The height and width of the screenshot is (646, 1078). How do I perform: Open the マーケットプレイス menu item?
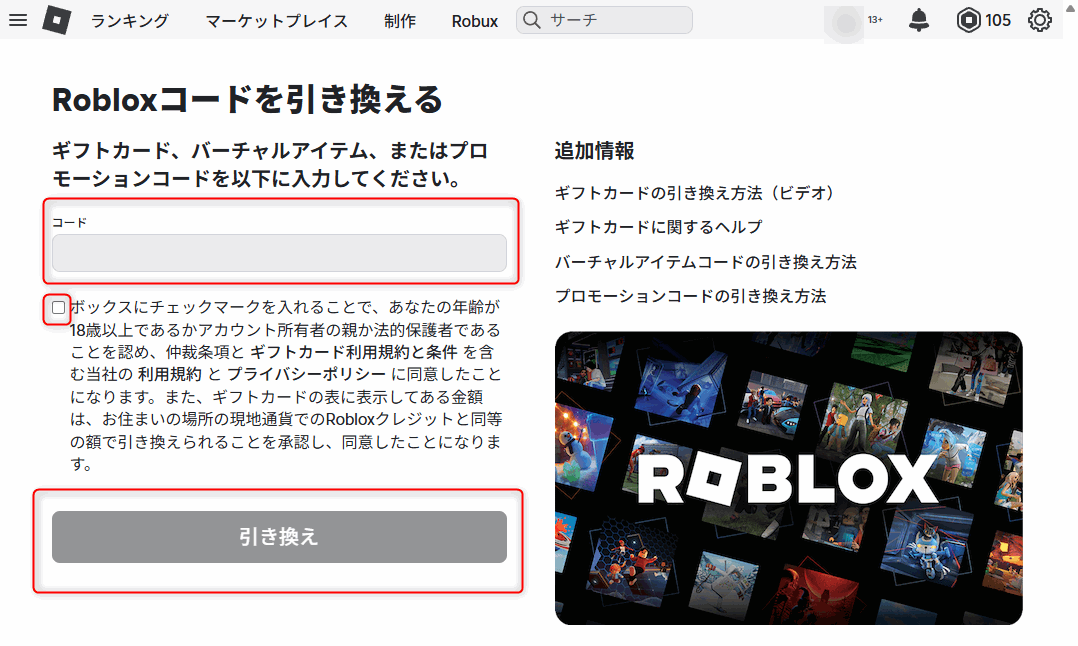276,21
